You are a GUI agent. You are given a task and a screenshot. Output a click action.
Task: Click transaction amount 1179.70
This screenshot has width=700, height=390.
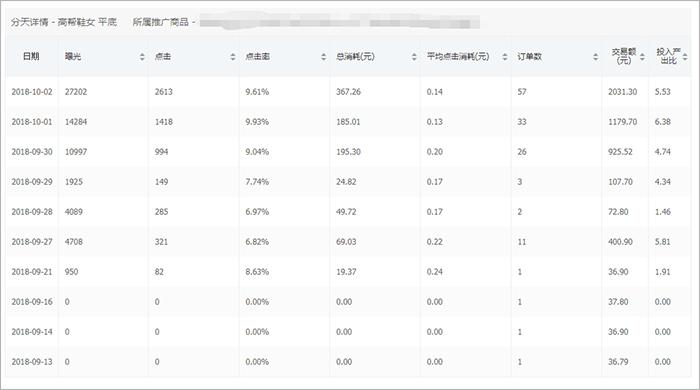click(622, 122)
